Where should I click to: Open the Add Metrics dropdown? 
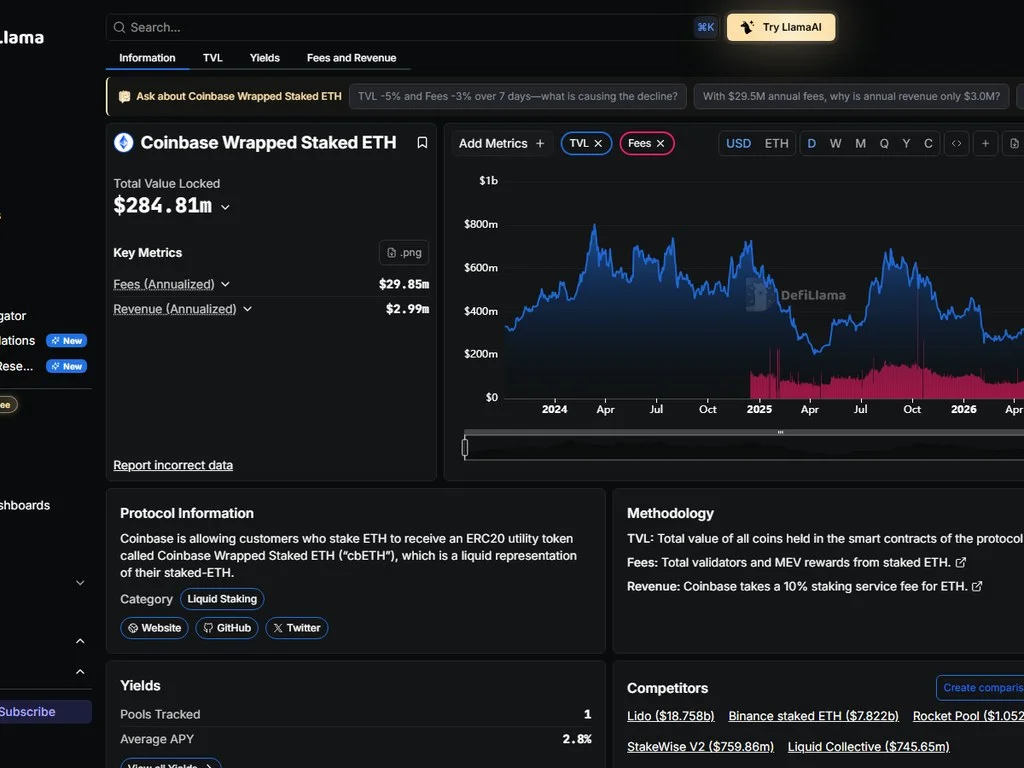point(501,144)
